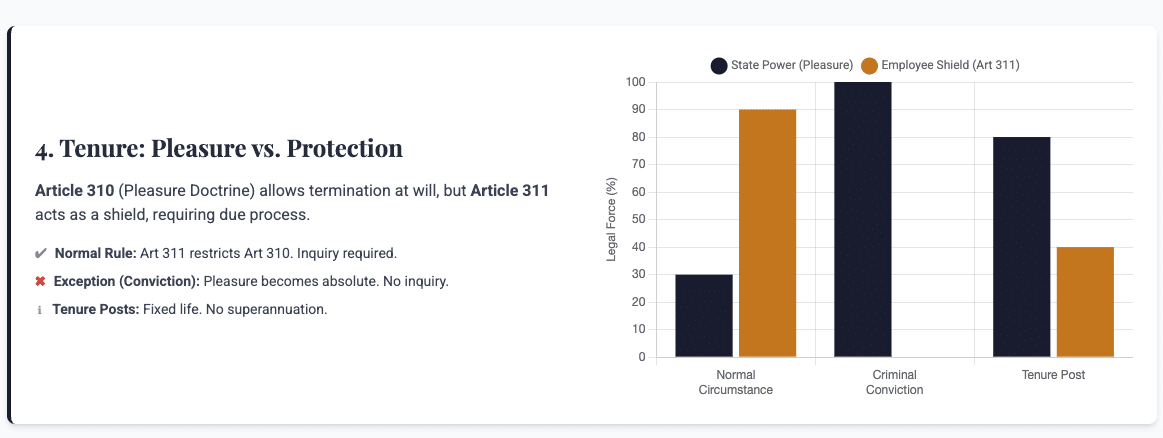Screen dimensions: 1163x438
Task: Click the State Power bar for Normal Circumstance
Action: tap(704, 315)
